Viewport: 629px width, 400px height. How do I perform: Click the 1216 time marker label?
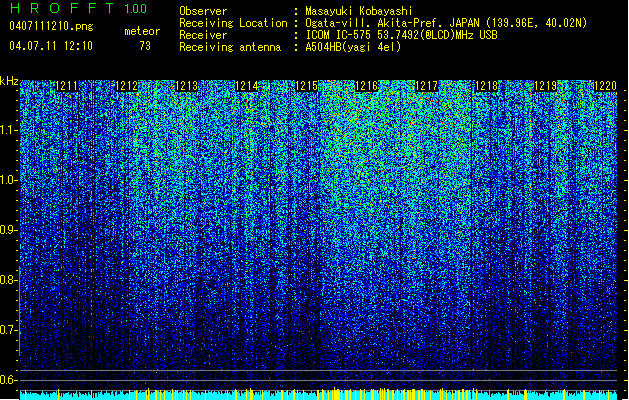click(x=366, y=86)
